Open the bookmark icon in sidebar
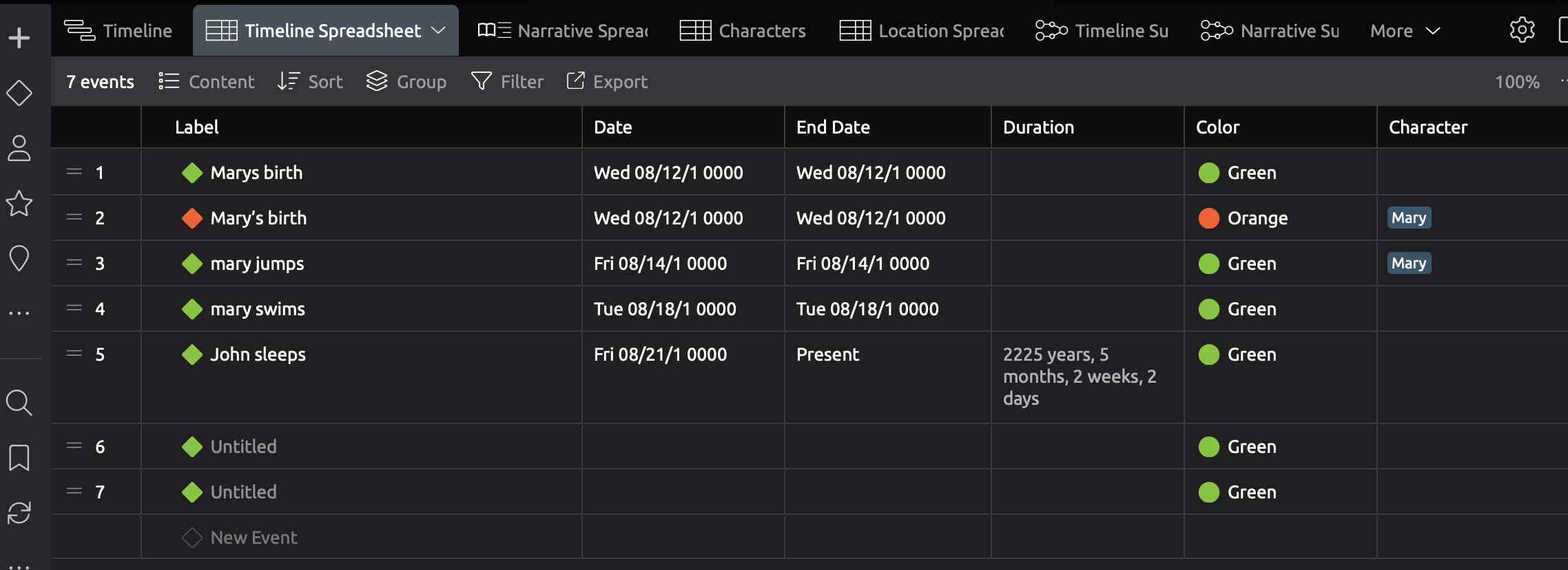This screenshot has width=1568, height=570. click(x=19, y=458)
